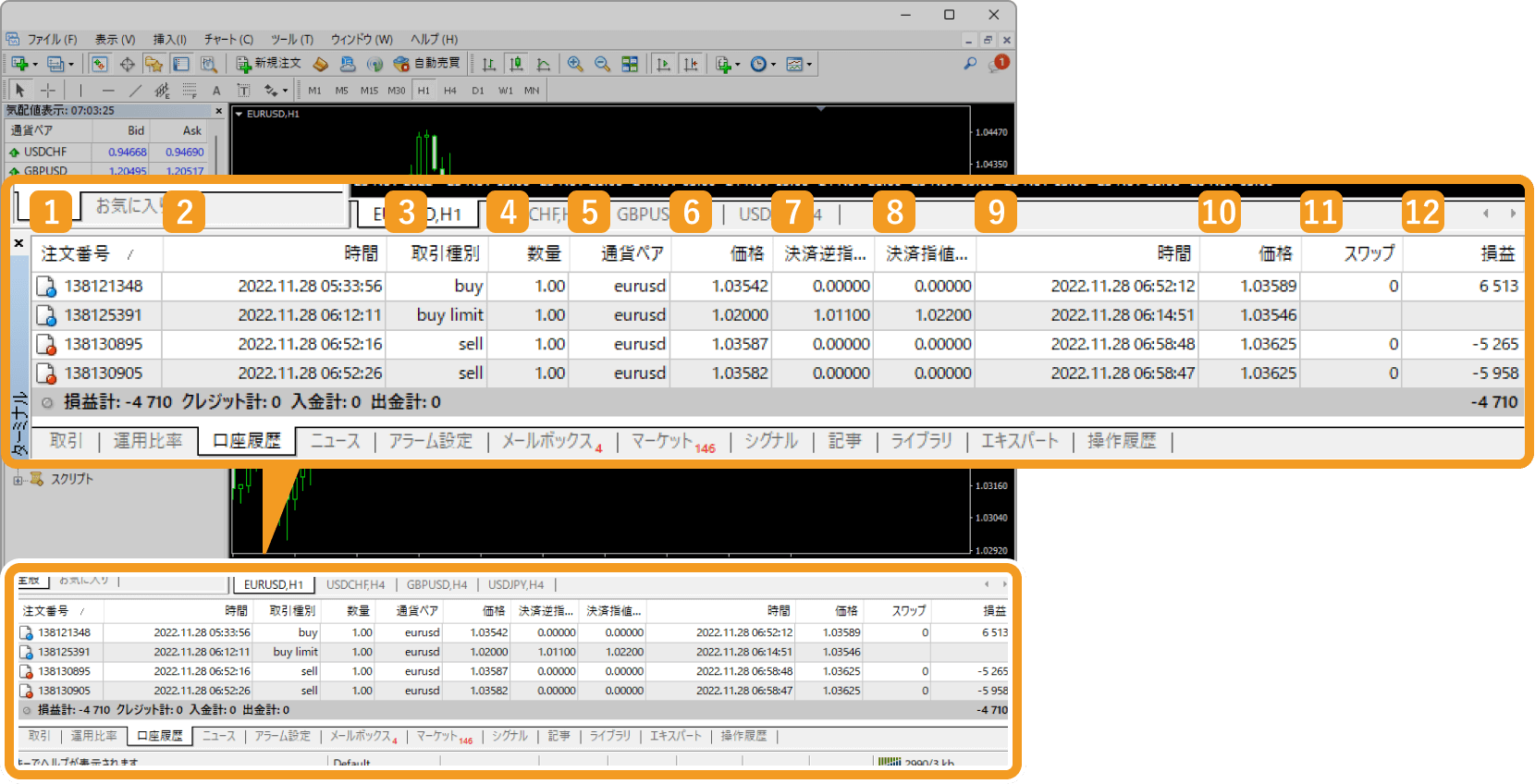Open the チャート (C) menu
This screenshot has width=1535, height=784.
[228, 40]
